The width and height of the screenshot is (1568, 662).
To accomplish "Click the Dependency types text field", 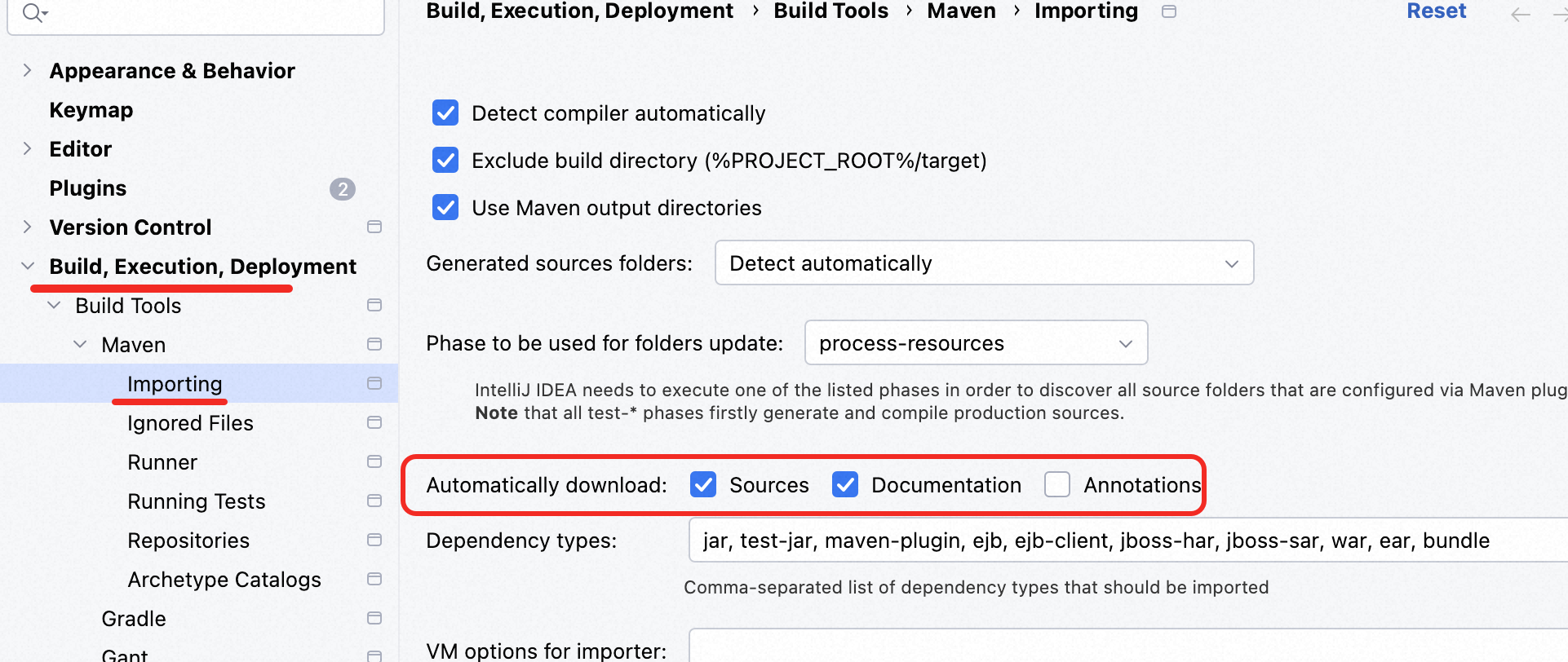I will click(x=1126, y=540).
